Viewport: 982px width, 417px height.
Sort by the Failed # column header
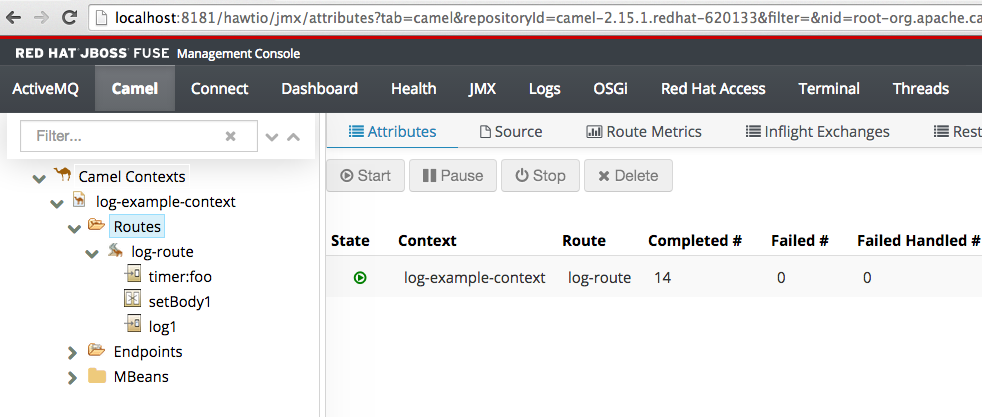point(800,241)
